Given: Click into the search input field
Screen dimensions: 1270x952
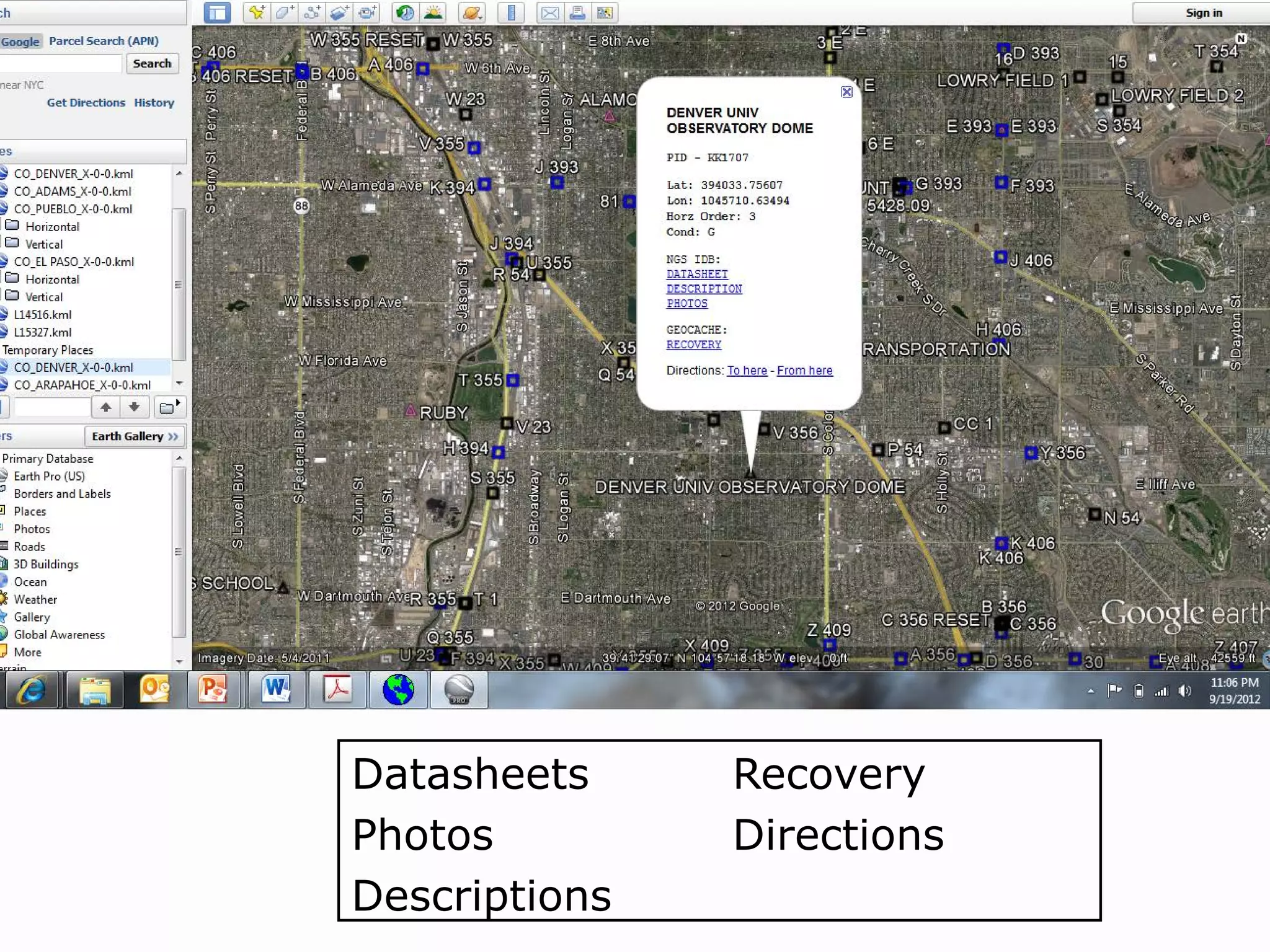Looking at the screenshot, I should point(60,63).
